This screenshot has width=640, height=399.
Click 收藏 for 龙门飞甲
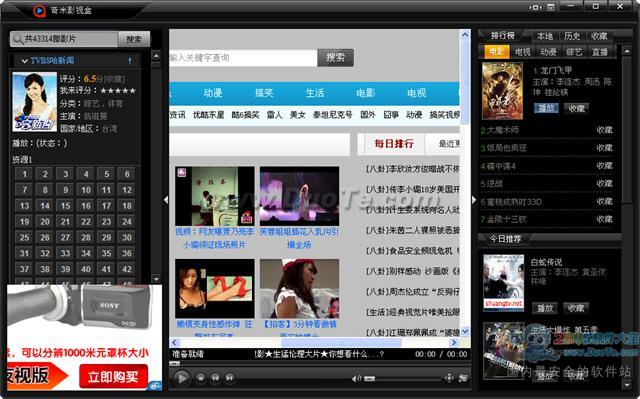click(576, 108)
